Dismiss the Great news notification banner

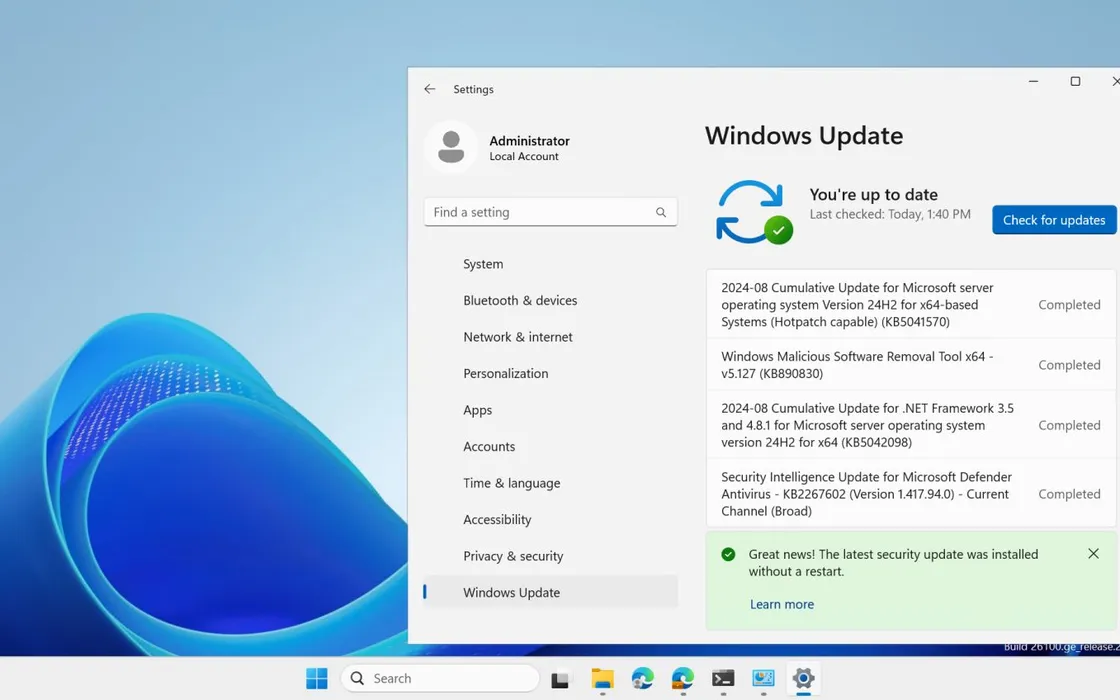coord(1093,554)
